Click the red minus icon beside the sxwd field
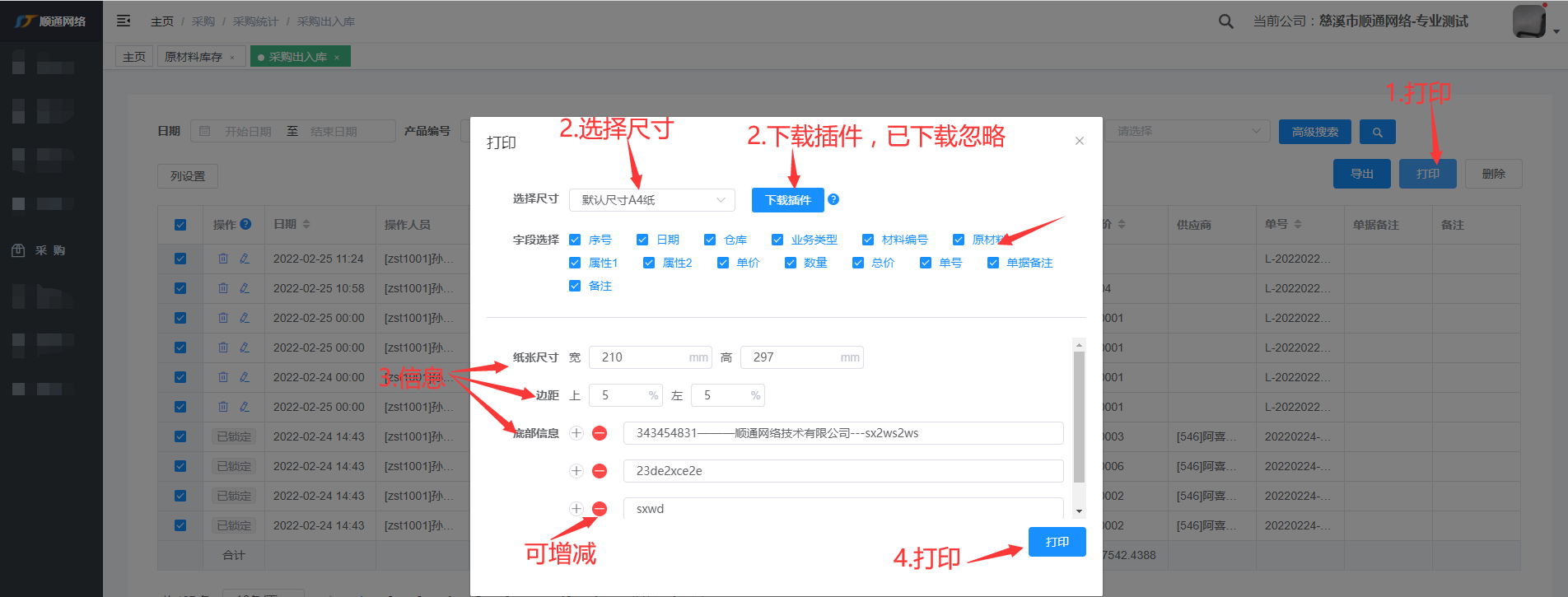Viewport: 1568px width, 597px height. [x=600, y=509]
